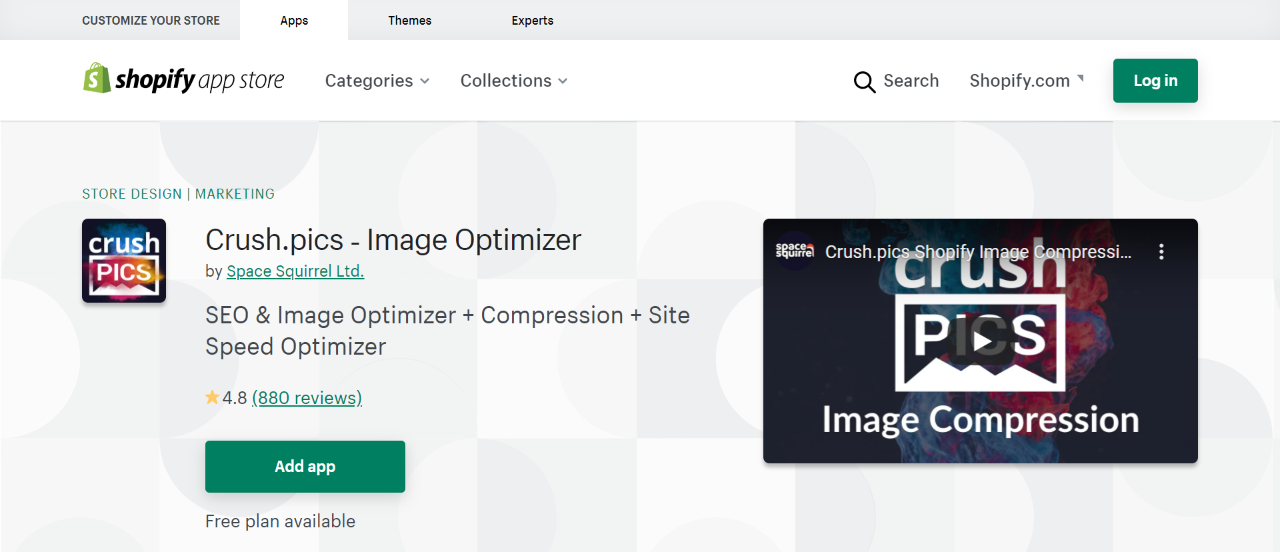Open the 880 reviews link
1280x552 pixels.
coord(307,398)
